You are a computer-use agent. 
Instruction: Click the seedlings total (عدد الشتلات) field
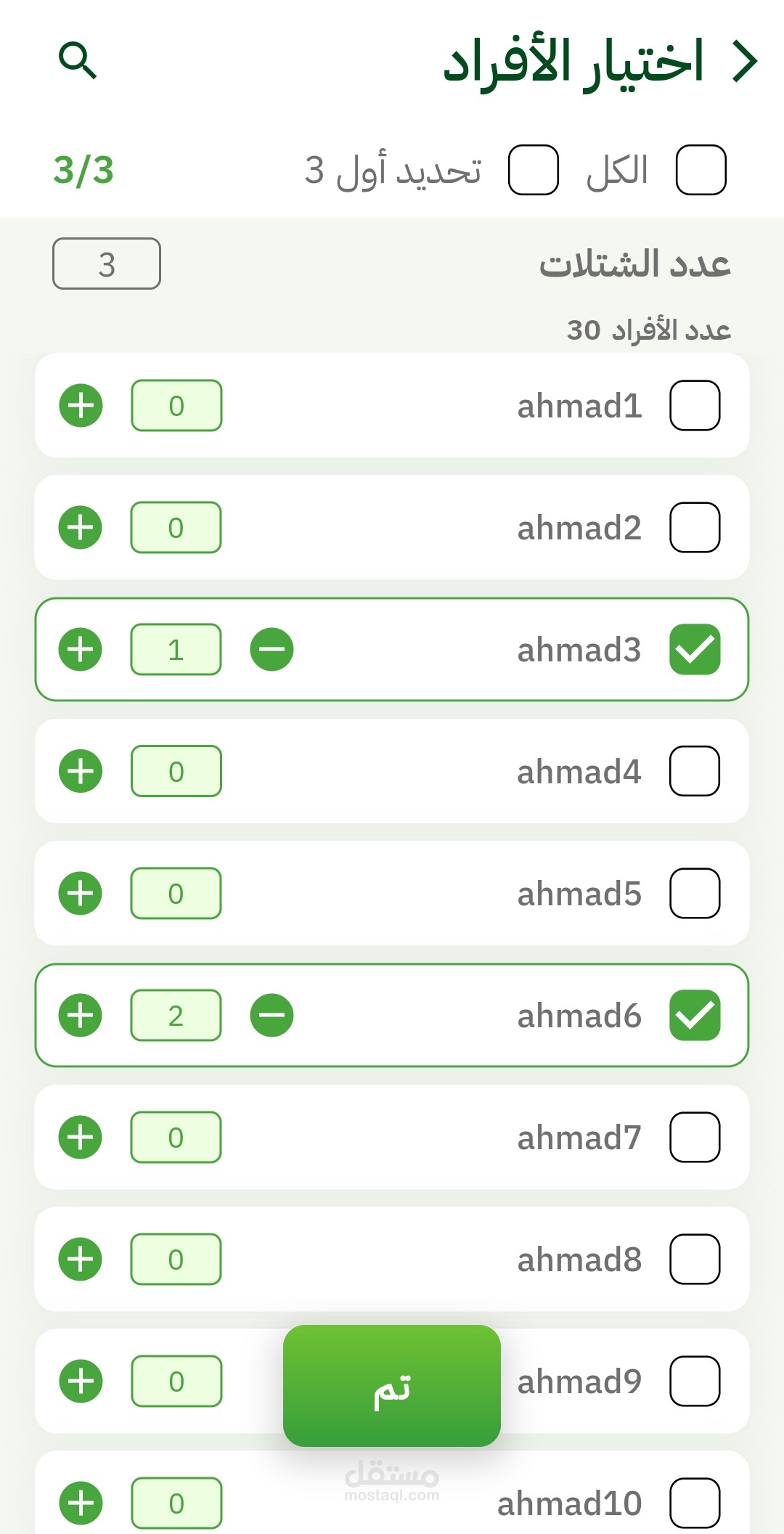pyautogui.click(x=107, y=264)
